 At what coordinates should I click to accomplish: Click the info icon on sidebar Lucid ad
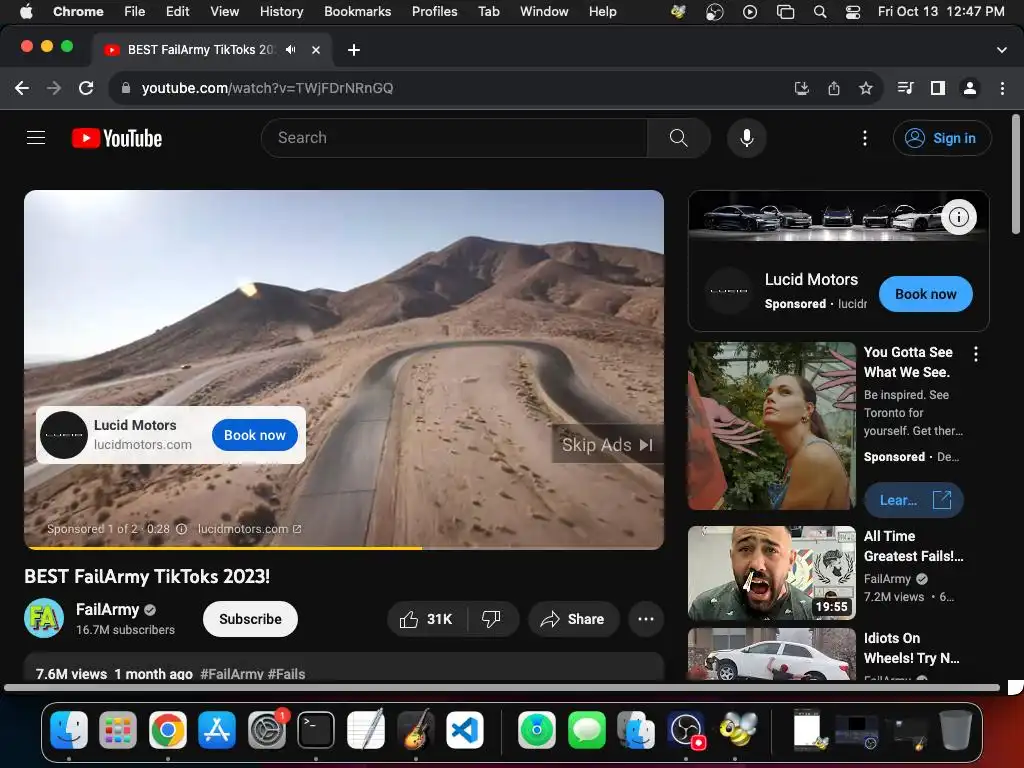click(959, 217)
